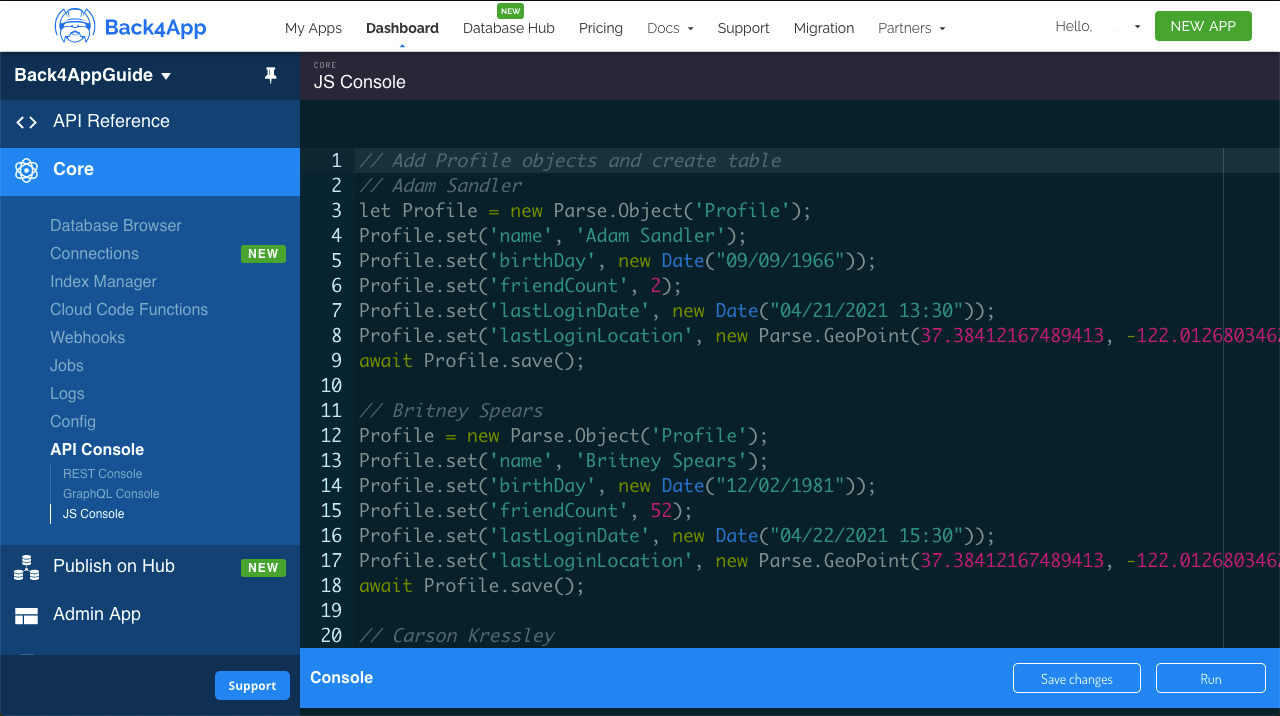Open the GraphQL Console
This screenshot has height=716, width=1280.
tap(111, 494)
